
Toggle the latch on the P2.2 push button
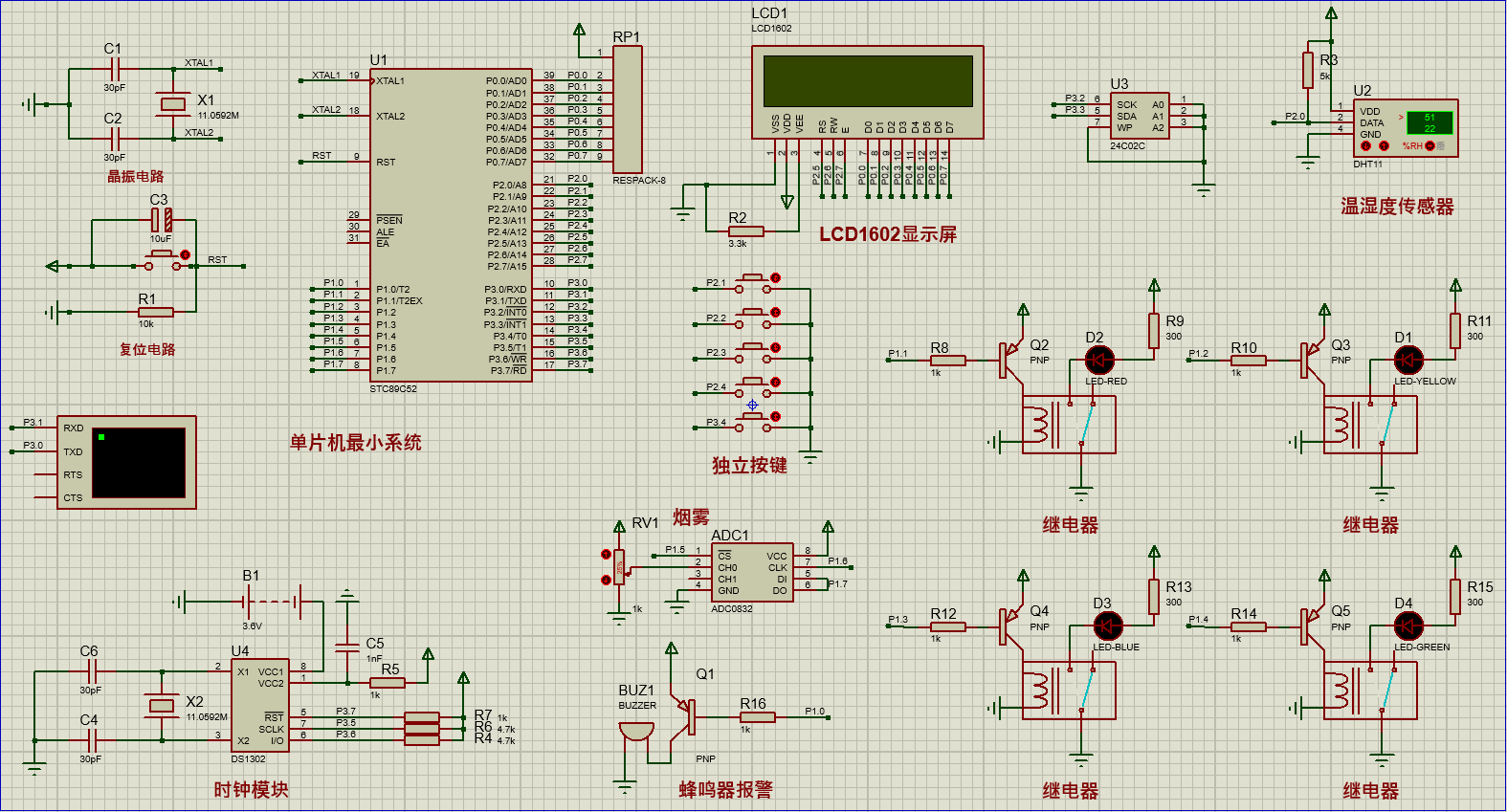775,313
